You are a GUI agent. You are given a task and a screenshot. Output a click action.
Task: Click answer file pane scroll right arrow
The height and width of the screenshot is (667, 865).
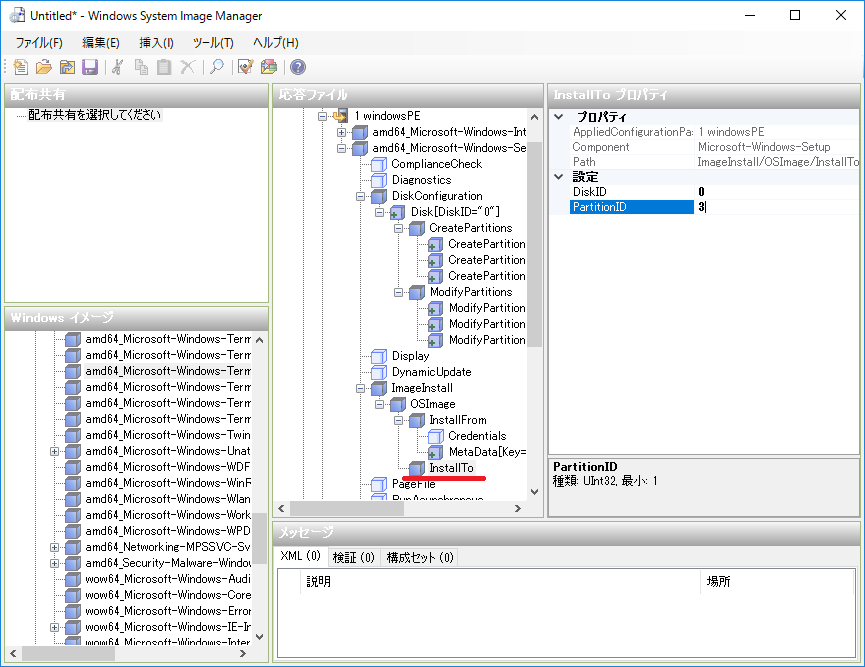(517, 508)
